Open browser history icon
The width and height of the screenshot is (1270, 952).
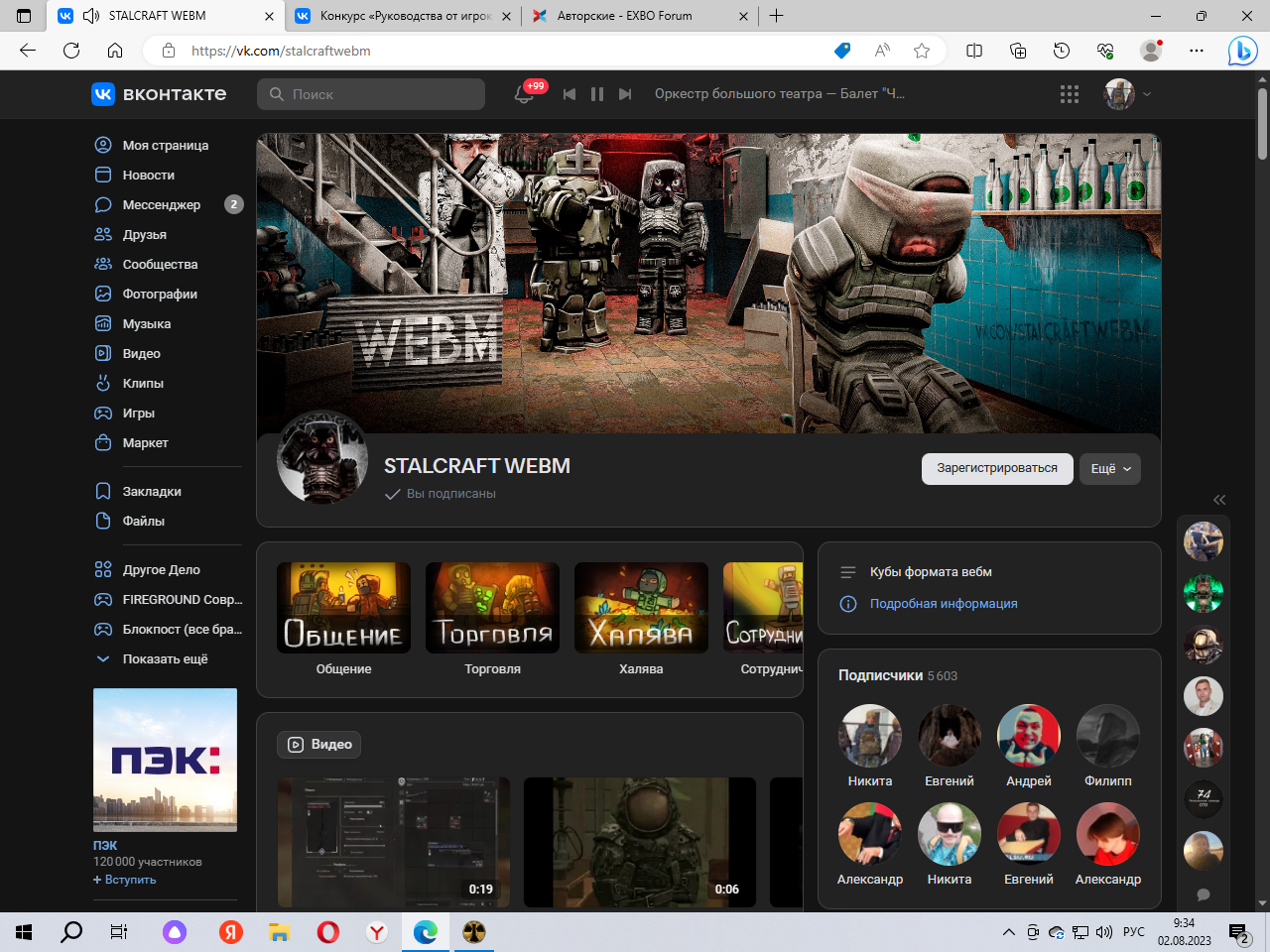point(1062,51)
